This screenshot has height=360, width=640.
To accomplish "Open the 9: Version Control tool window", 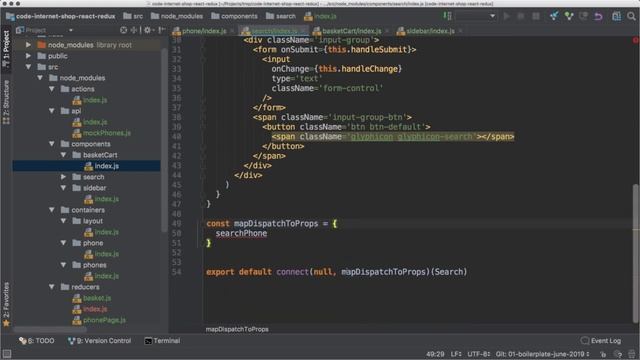I will [x=99, y=341].
